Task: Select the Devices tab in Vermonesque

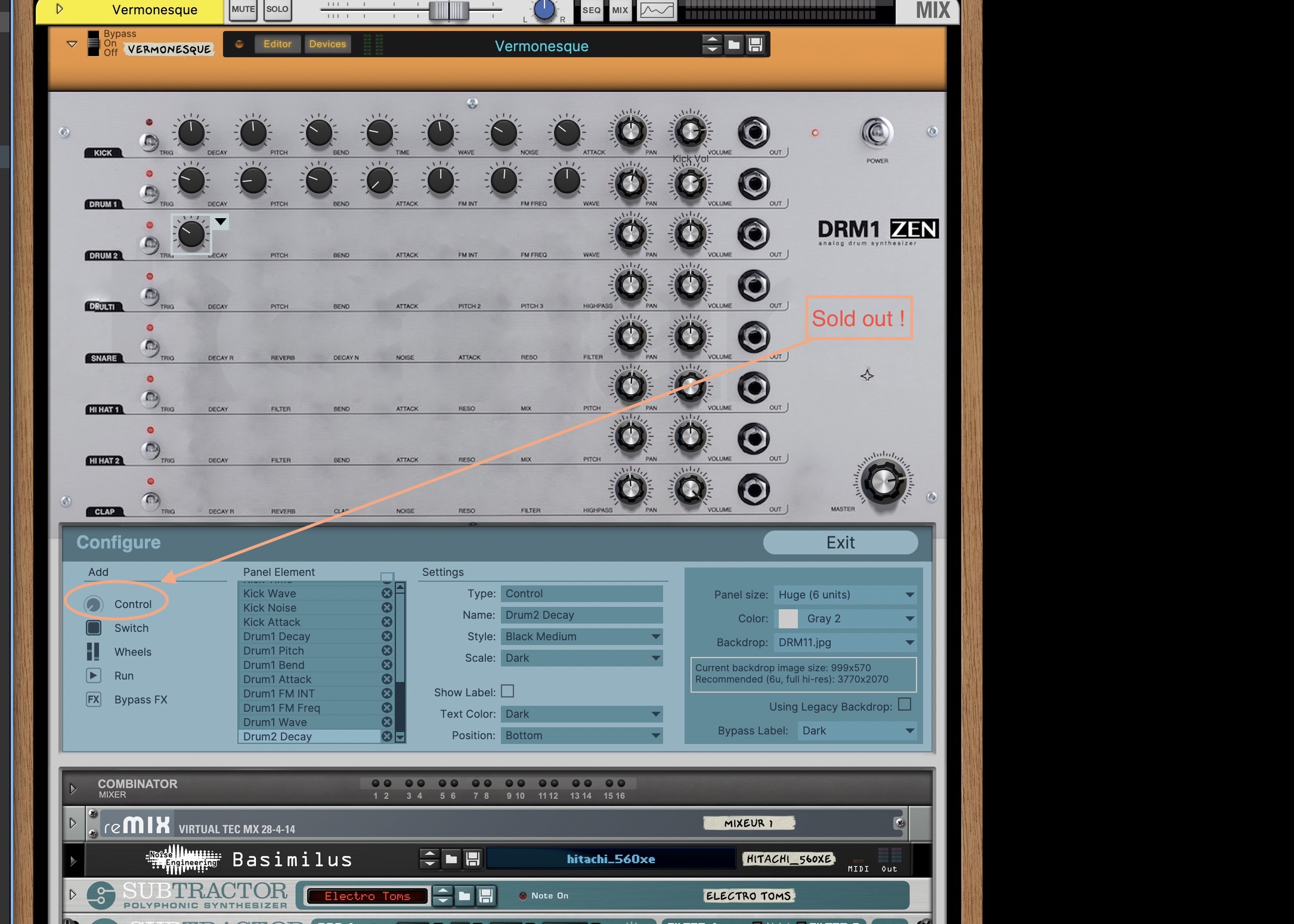Action: pyautogui.click(x=327, y=44)
